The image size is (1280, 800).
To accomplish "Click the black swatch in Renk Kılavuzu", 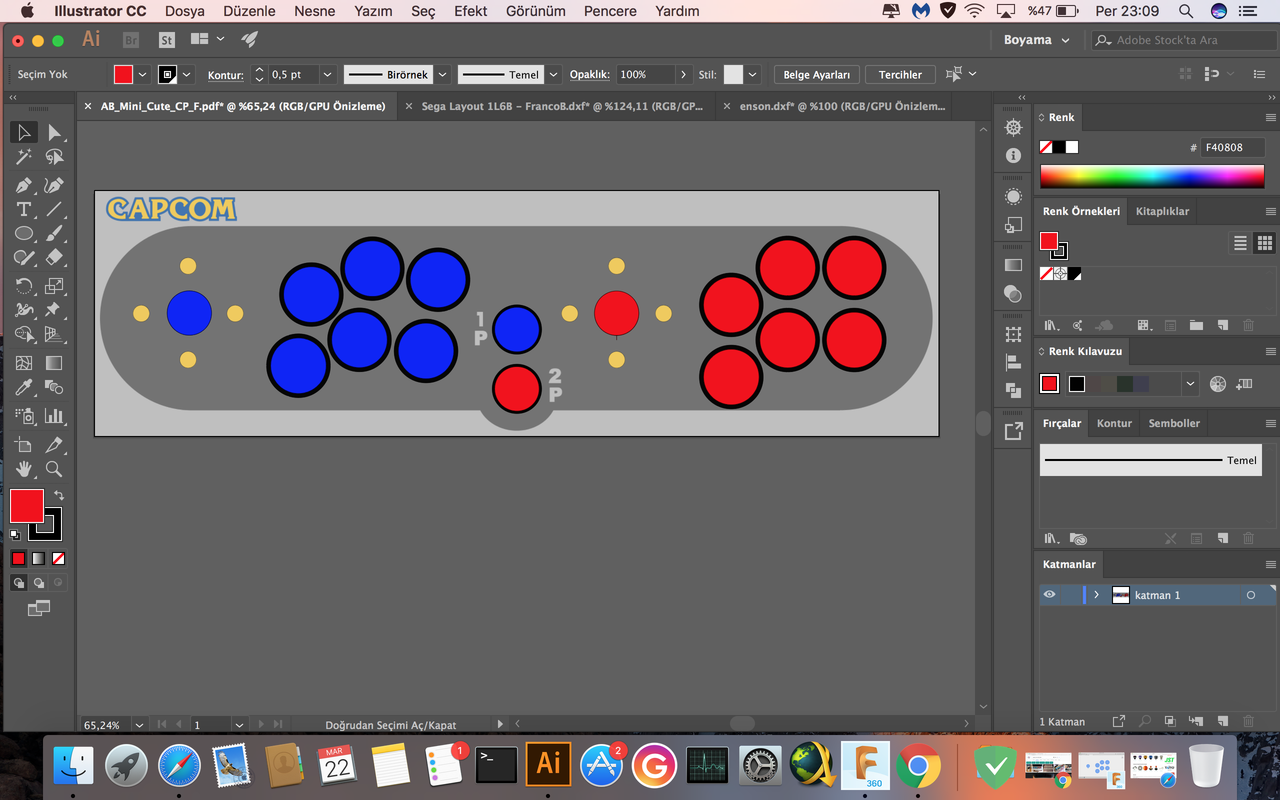I will coord(1076,383).
